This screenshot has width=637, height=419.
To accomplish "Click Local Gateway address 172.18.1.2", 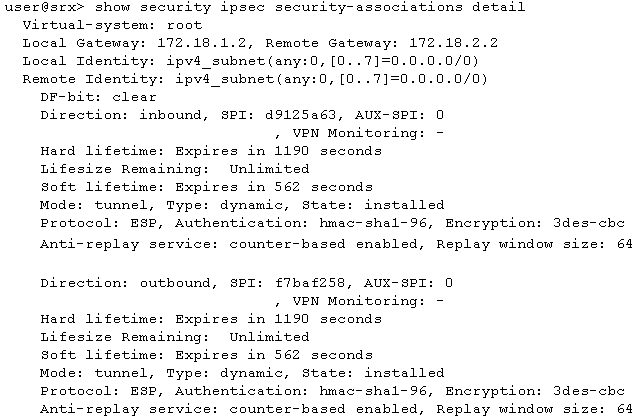I will 206,43.
